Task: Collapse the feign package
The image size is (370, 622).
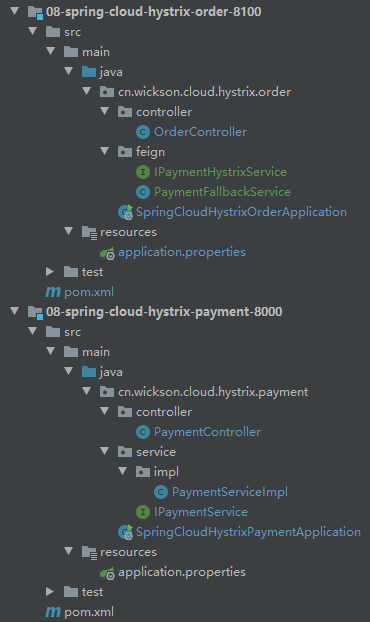Action: (105, 151)
